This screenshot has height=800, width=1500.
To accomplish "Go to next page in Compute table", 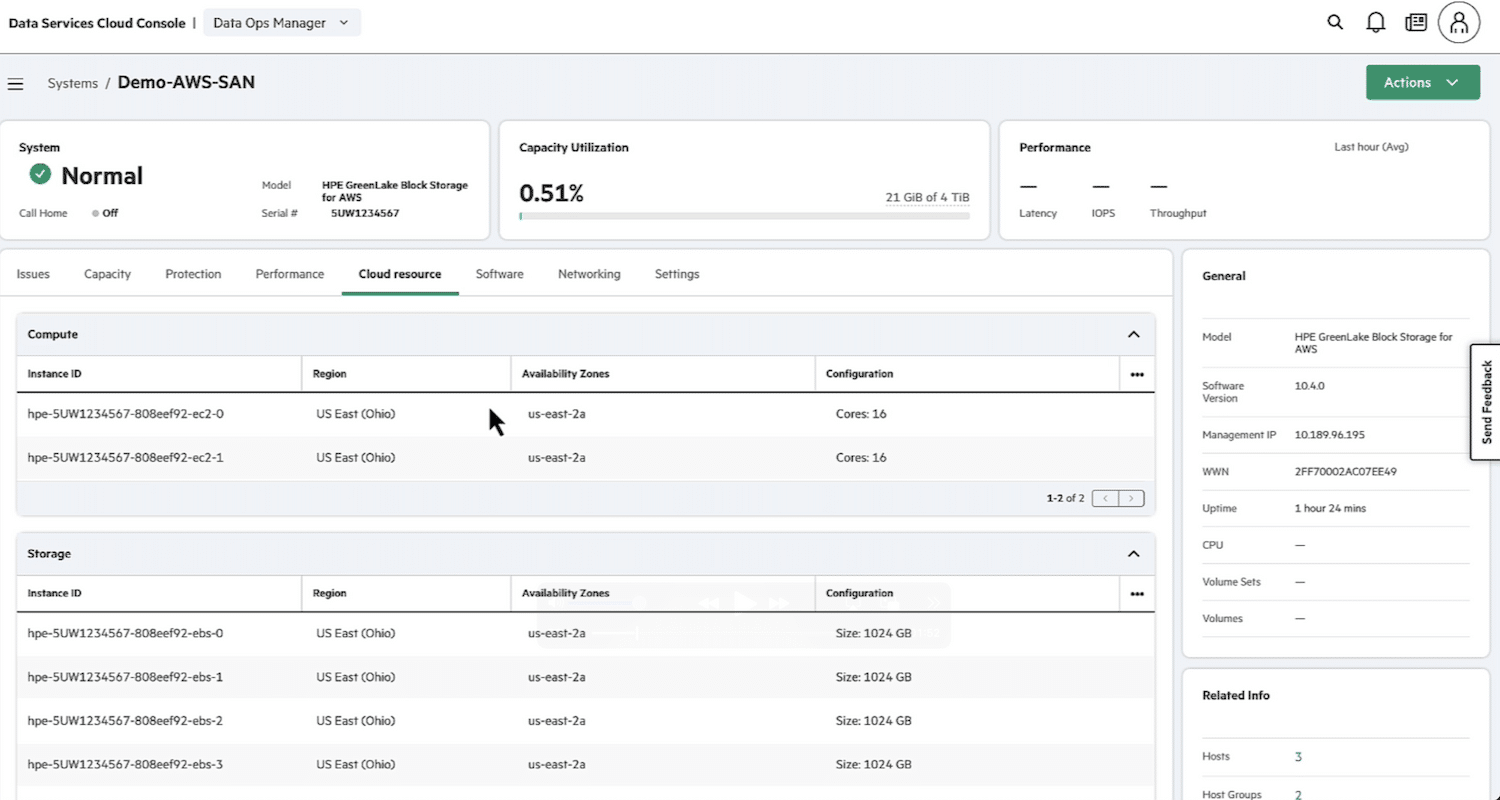I will pos(1132,498).
